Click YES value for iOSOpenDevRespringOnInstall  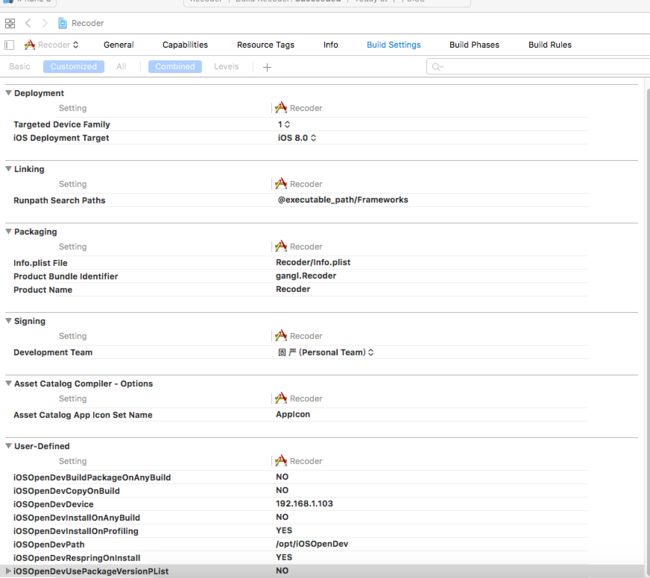pos(284,557)
